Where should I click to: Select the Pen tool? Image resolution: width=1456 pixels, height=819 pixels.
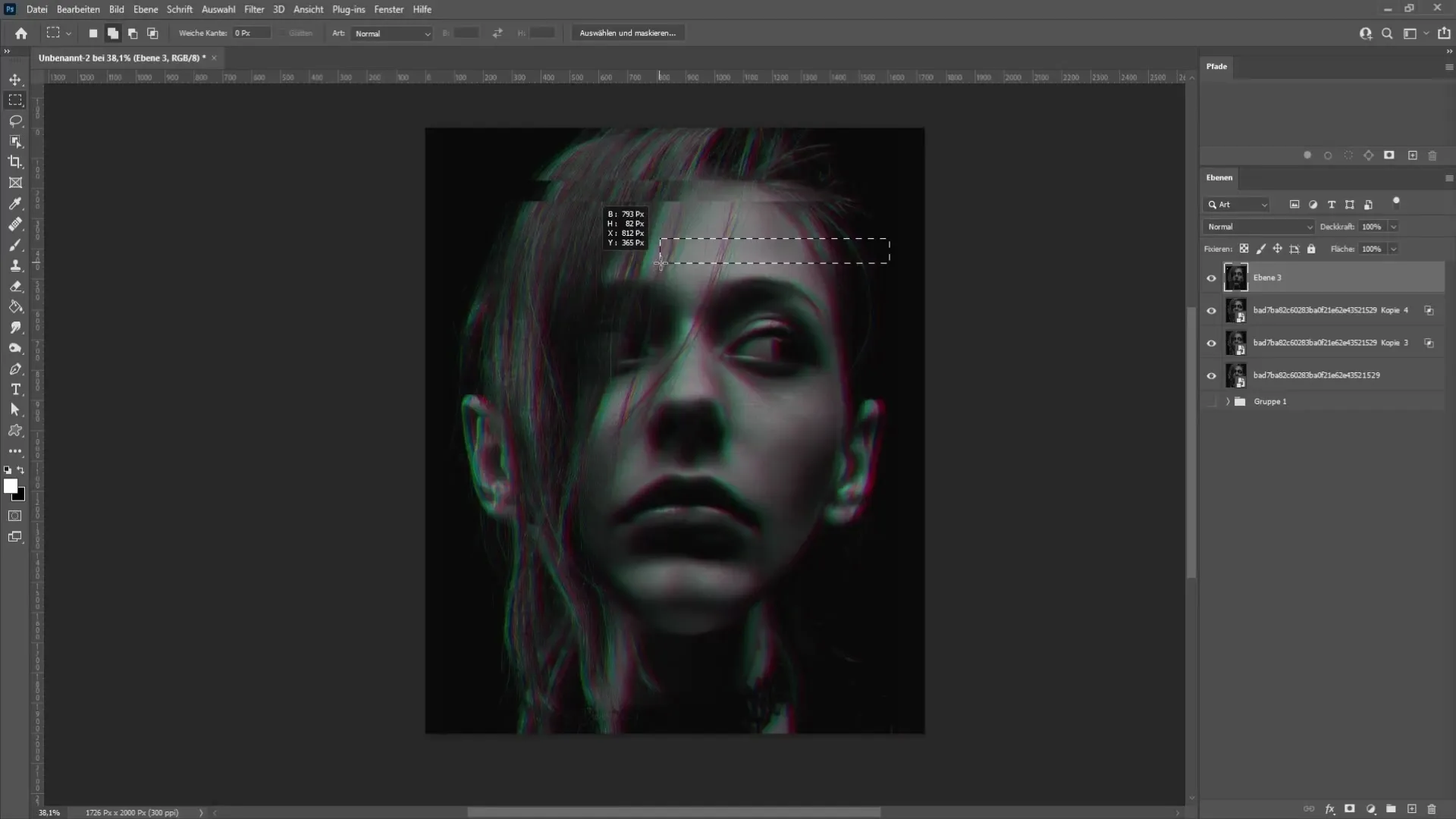pos(15,369)
